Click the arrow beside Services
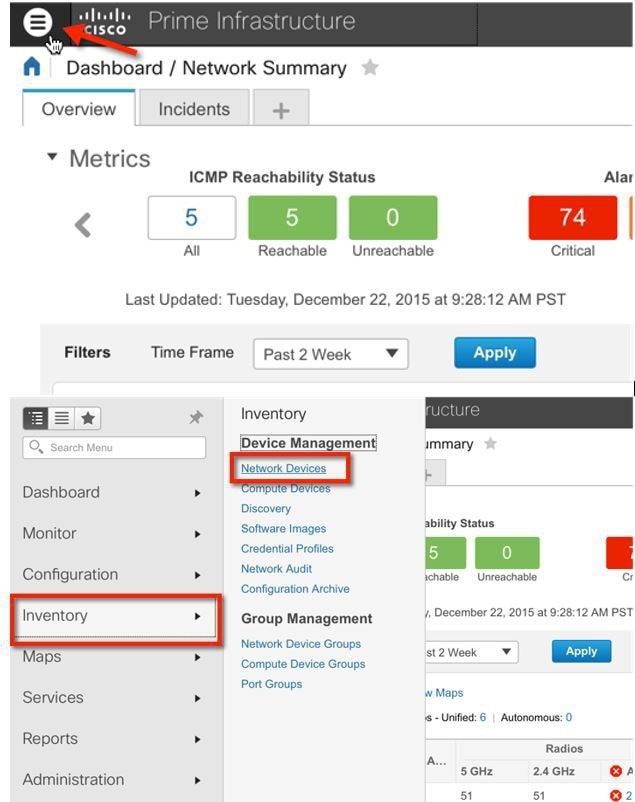Image resolution: width=635 pixels, height=802 pixels. [198, 698]
